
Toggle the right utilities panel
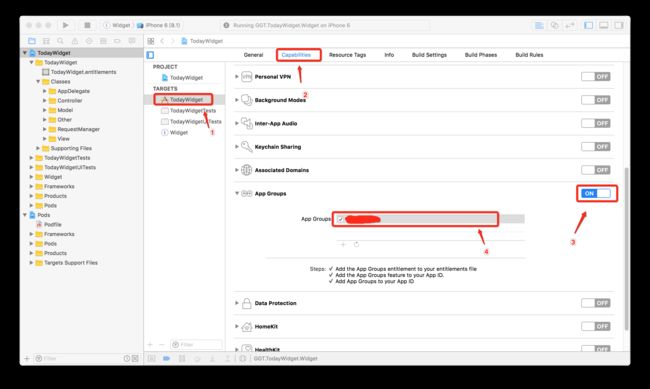[x=619, y=25]
